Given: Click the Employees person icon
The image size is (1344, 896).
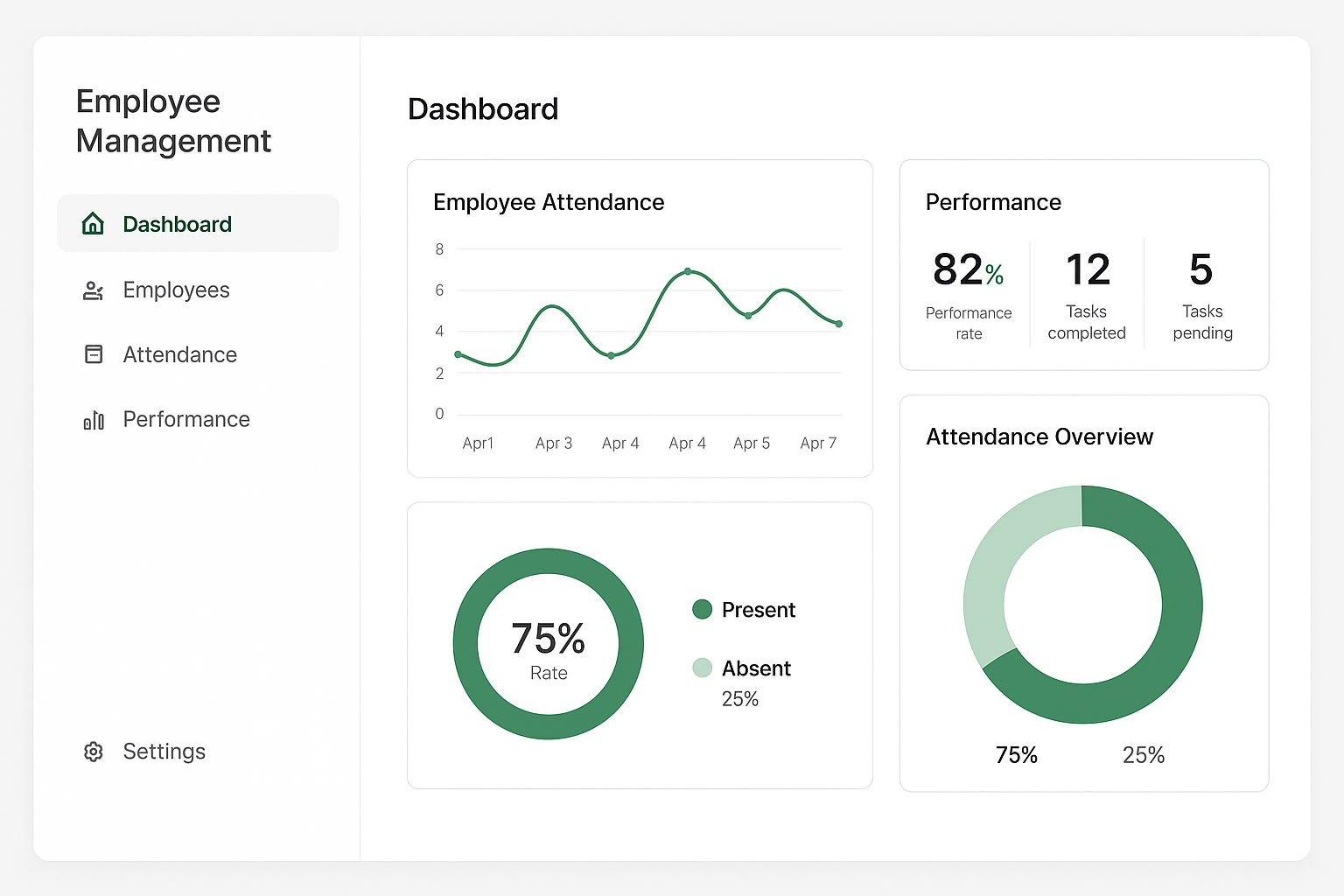Looking at the screenshot, I should [93, 290].
